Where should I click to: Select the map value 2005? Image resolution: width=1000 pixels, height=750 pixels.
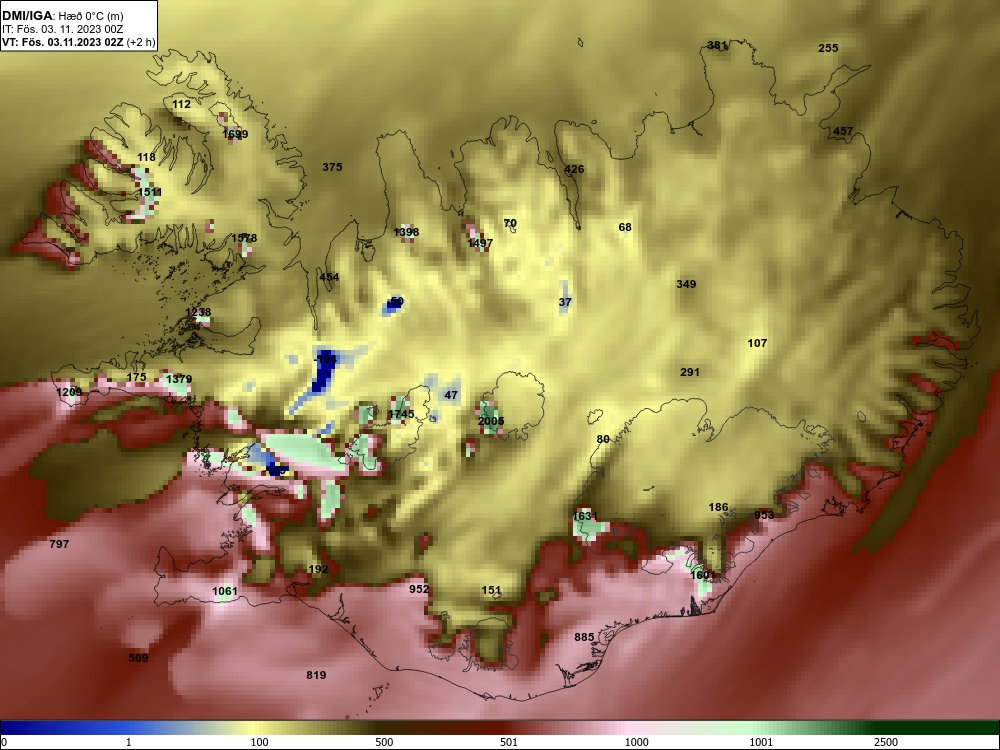coord(491,421)
